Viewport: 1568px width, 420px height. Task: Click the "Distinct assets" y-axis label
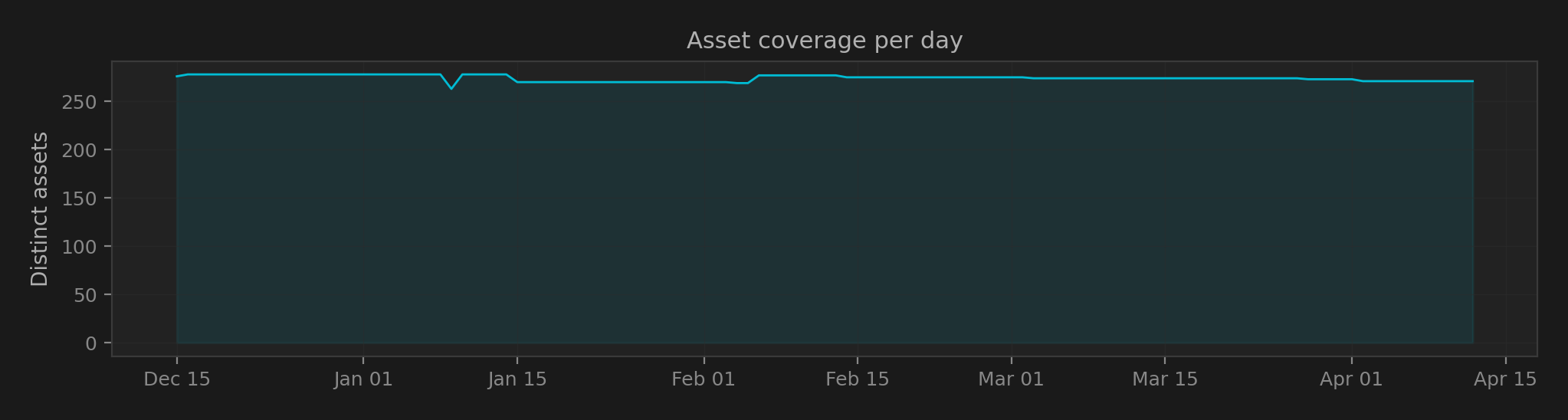40,209
